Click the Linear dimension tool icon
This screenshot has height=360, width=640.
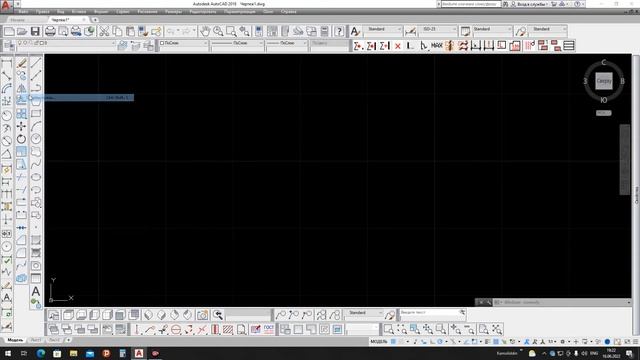pyautogui.click(x=7, y=63)
